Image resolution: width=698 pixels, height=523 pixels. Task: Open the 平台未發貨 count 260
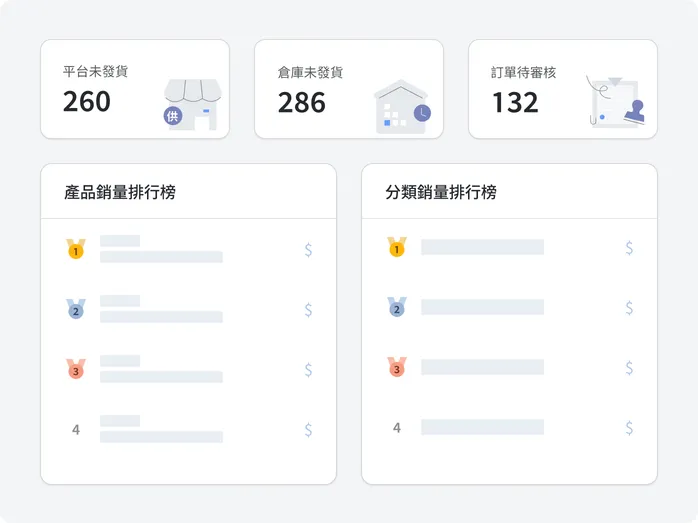[87, 101]
